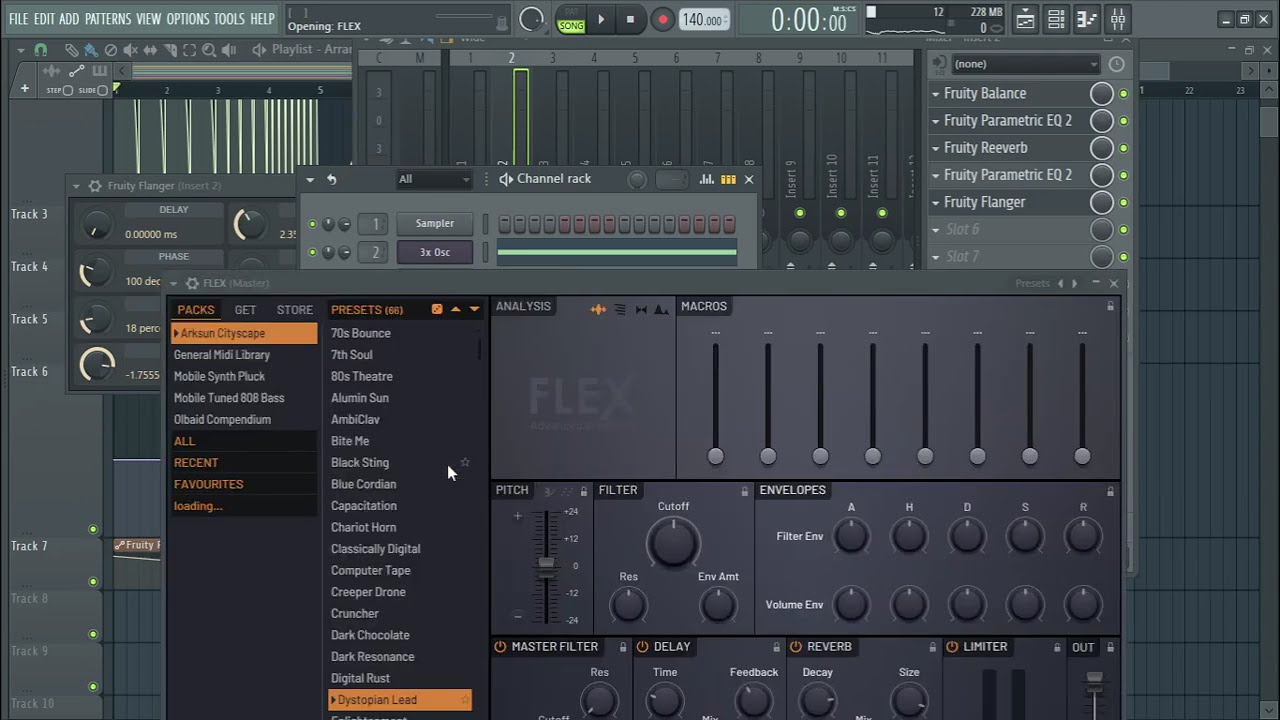Viewport: 1280px width, 720px height.
Task: Expand the first Fruity Parametric EQ 2 slot arrow
Action: (935, 121)
